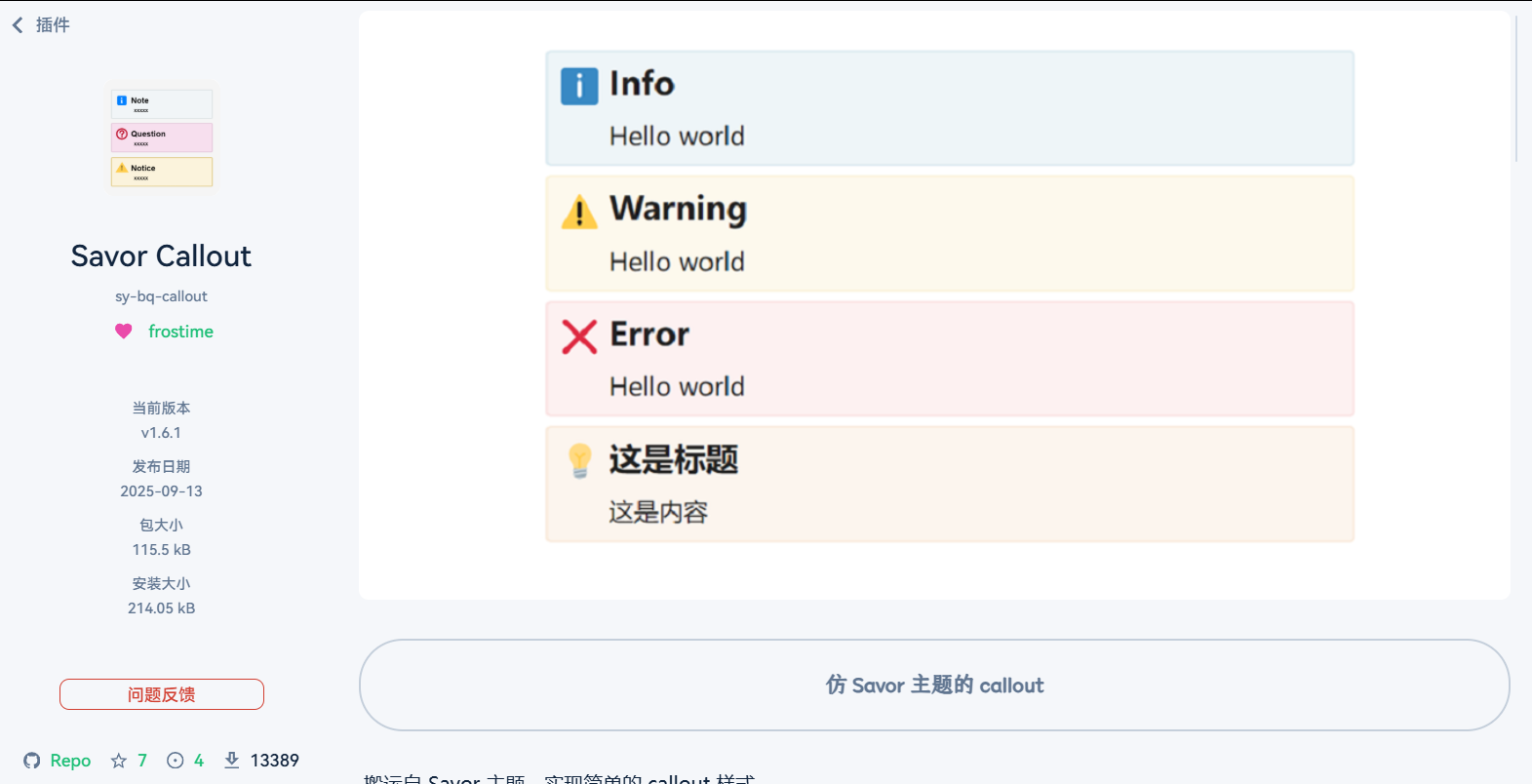The image size is (1532, 784).
Task: Click the 仿 Savor 主题的 callout description banner
Action: (x=934, y=685)
